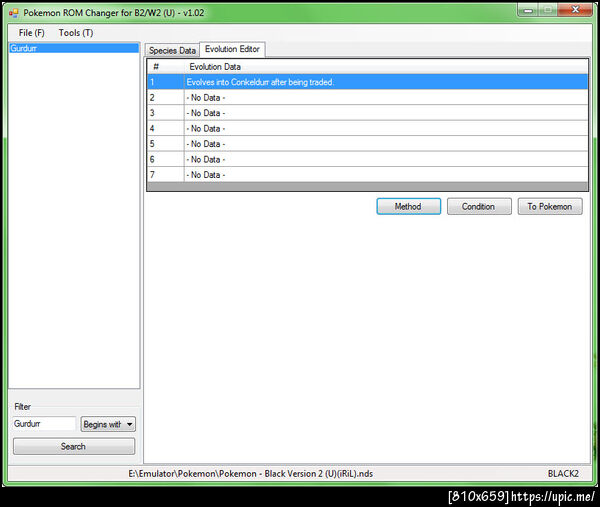Select evolution row 2 with No Data
This screenshot has height=507, width=600.
click(368, 98)
